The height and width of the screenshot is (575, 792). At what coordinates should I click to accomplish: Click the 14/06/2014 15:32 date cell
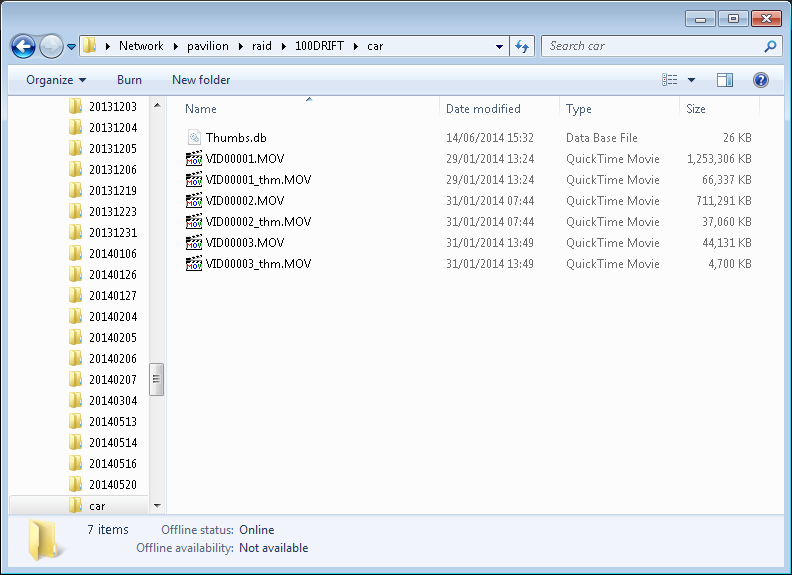coord(489,137)
